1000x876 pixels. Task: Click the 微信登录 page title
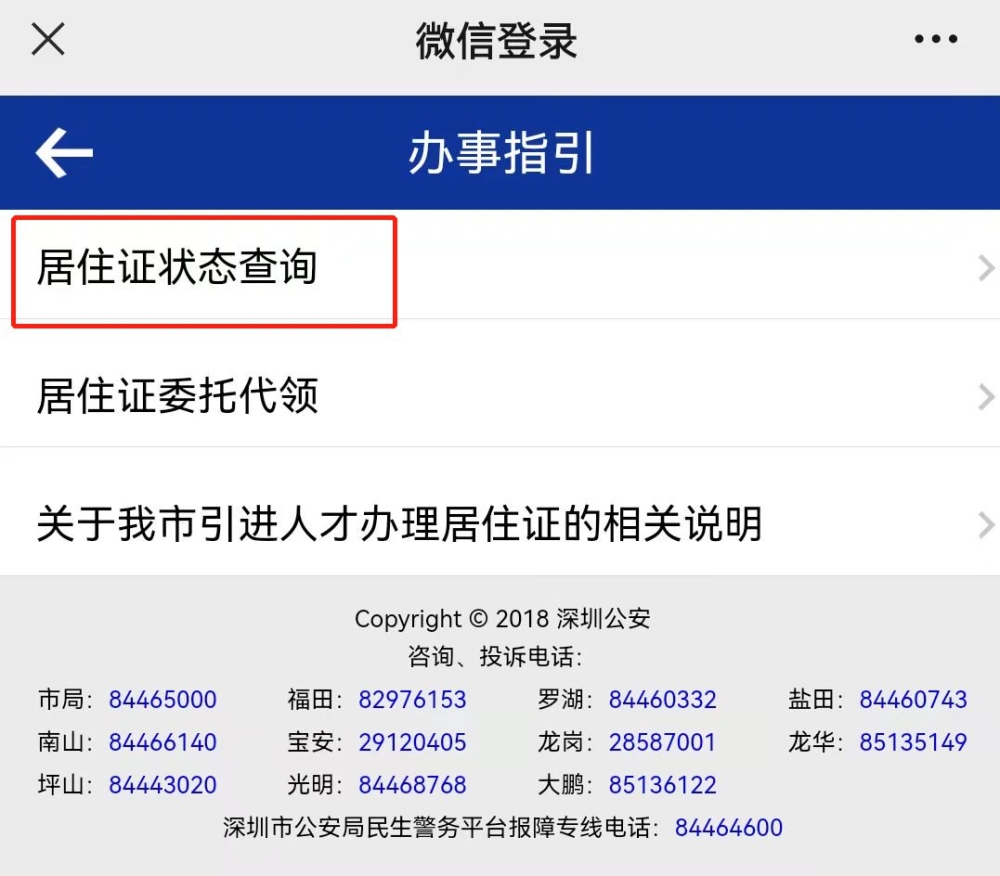pyautogui.click(x=496, y=41)
